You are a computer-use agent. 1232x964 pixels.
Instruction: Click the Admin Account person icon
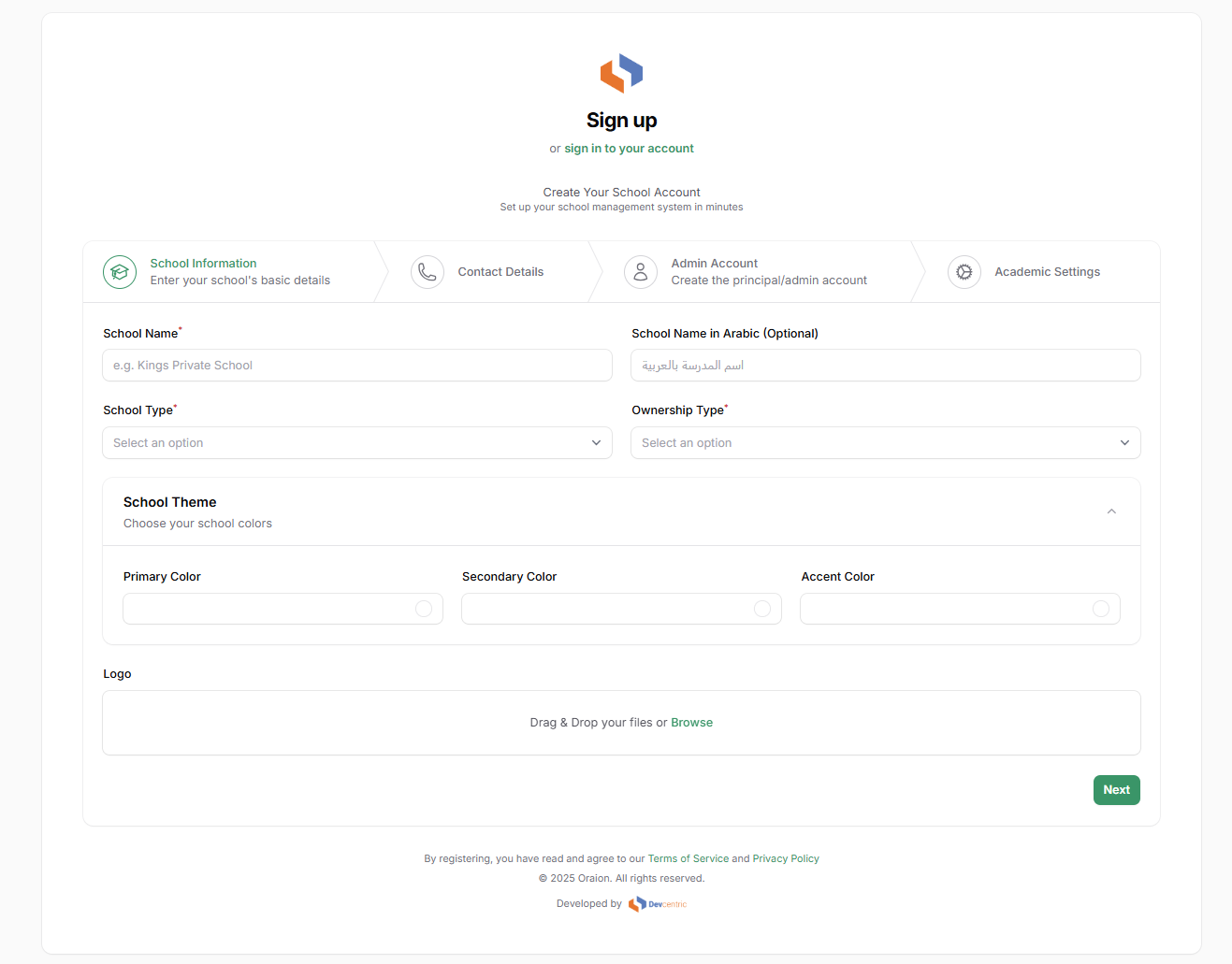(641, 272)
